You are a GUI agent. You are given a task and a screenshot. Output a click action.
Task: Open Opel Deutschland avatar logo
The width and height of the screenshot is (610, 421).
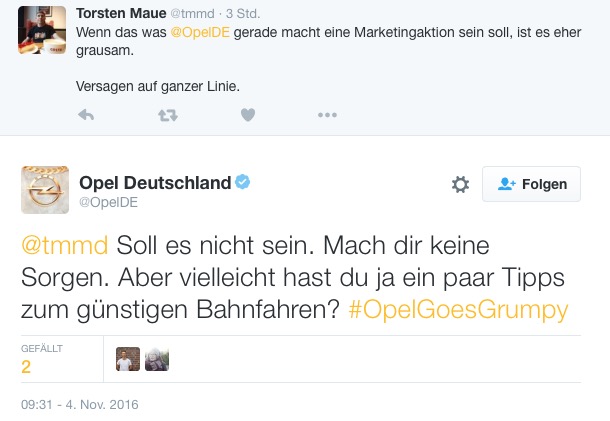tap(45, 190)
